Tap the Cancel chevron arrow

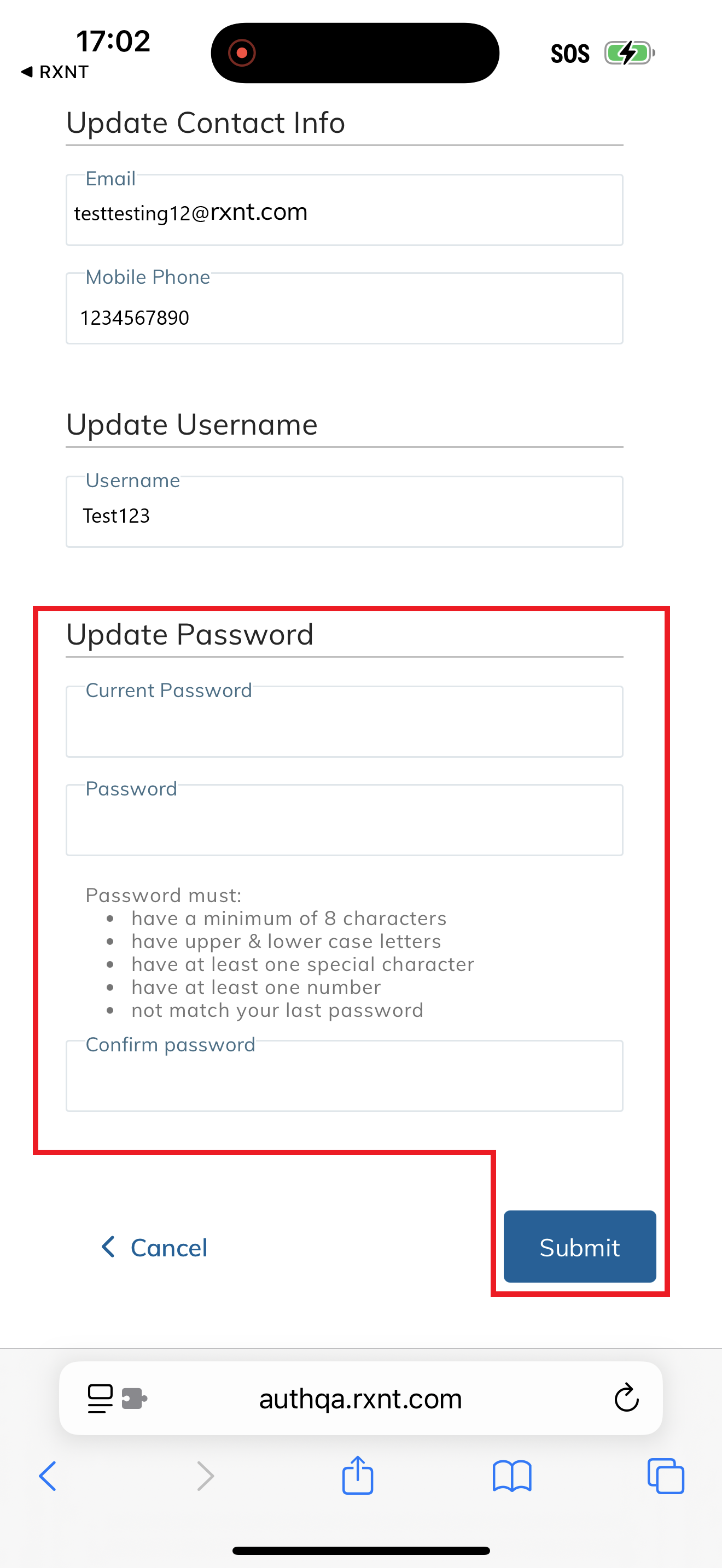(x=108, y=1247)
